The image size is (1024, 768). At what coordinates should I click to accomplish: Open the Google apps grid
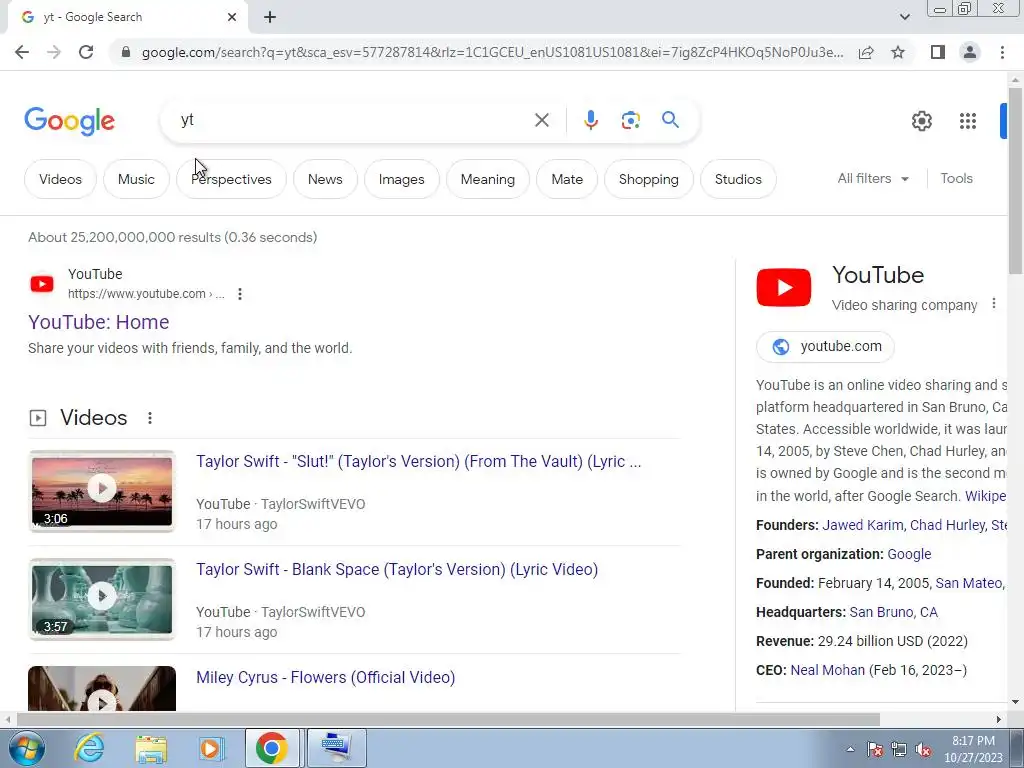click(968, 121)
